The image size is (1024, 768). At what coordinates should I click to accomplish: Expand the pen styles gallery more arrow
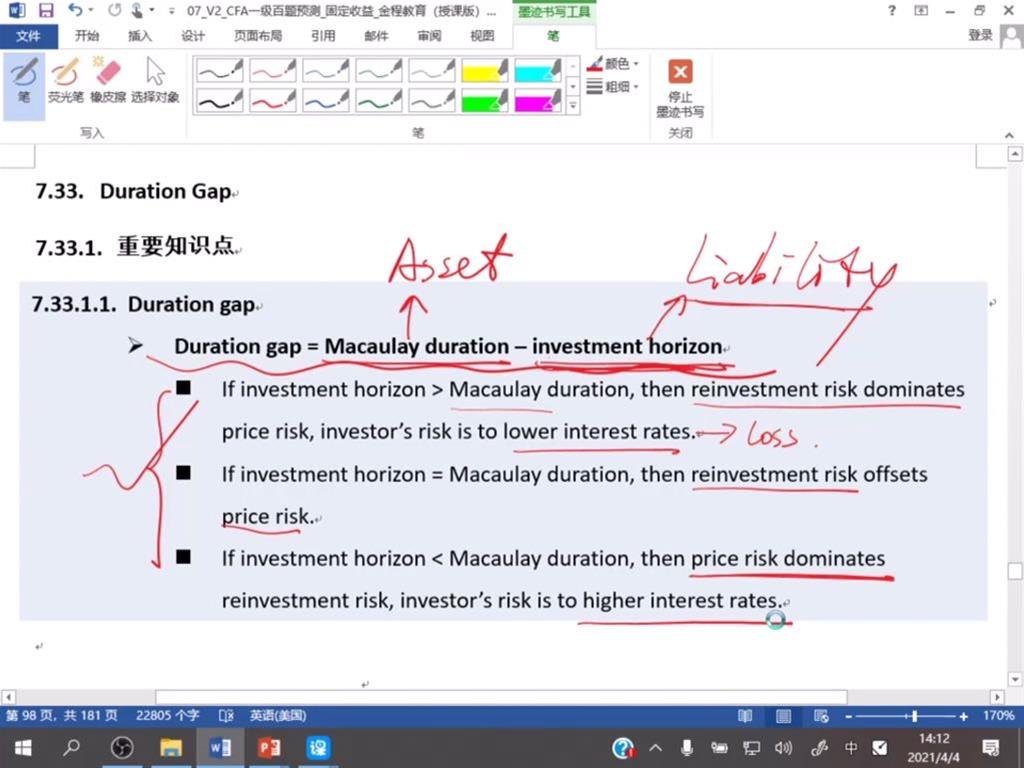pos(573,106)
